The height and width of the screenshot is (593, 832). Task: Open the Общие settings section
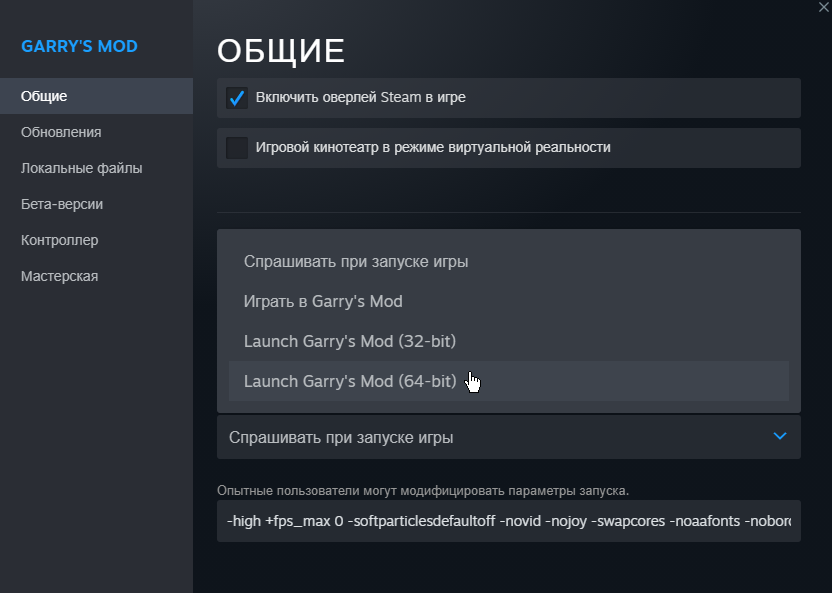pos(96,96)
